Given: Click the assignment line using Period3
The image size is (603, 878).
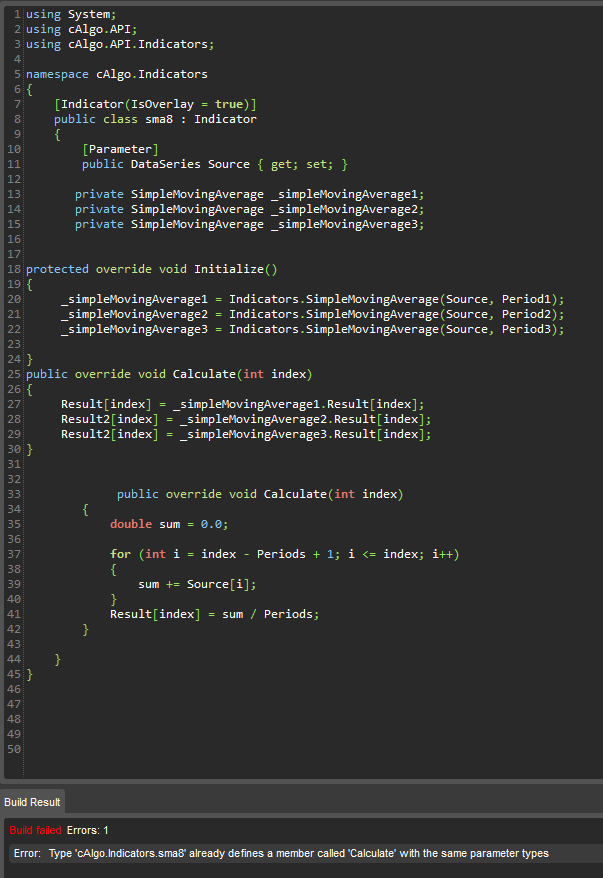Looking at the screenshot, I should click(x=312, y=329).
